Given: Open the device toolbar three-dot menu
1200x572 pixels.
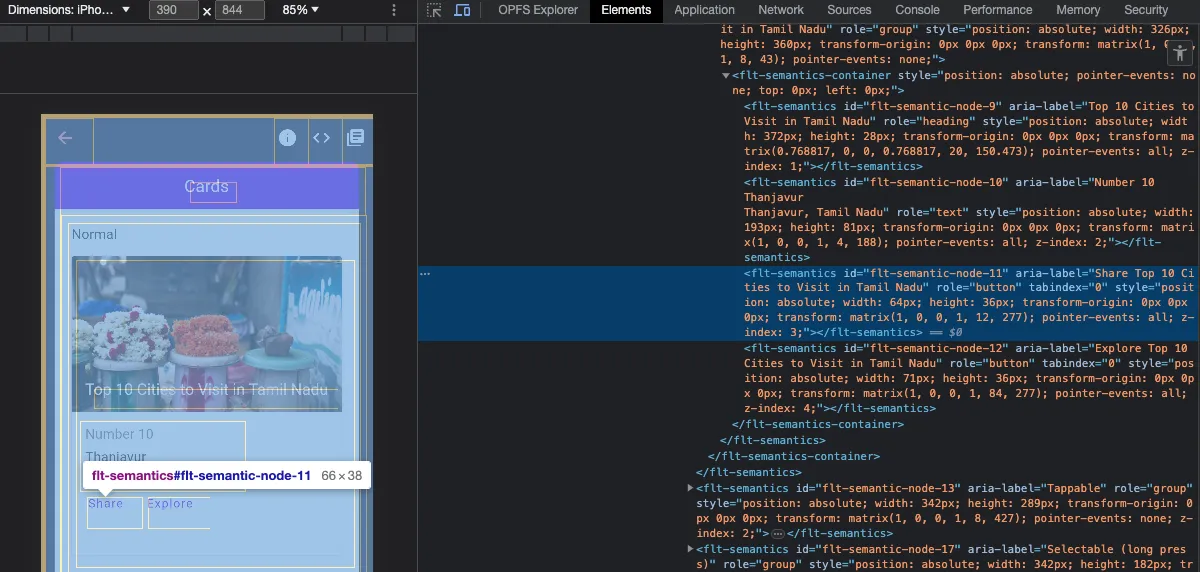Looking at the screenshot, I should tap(394, 10).
